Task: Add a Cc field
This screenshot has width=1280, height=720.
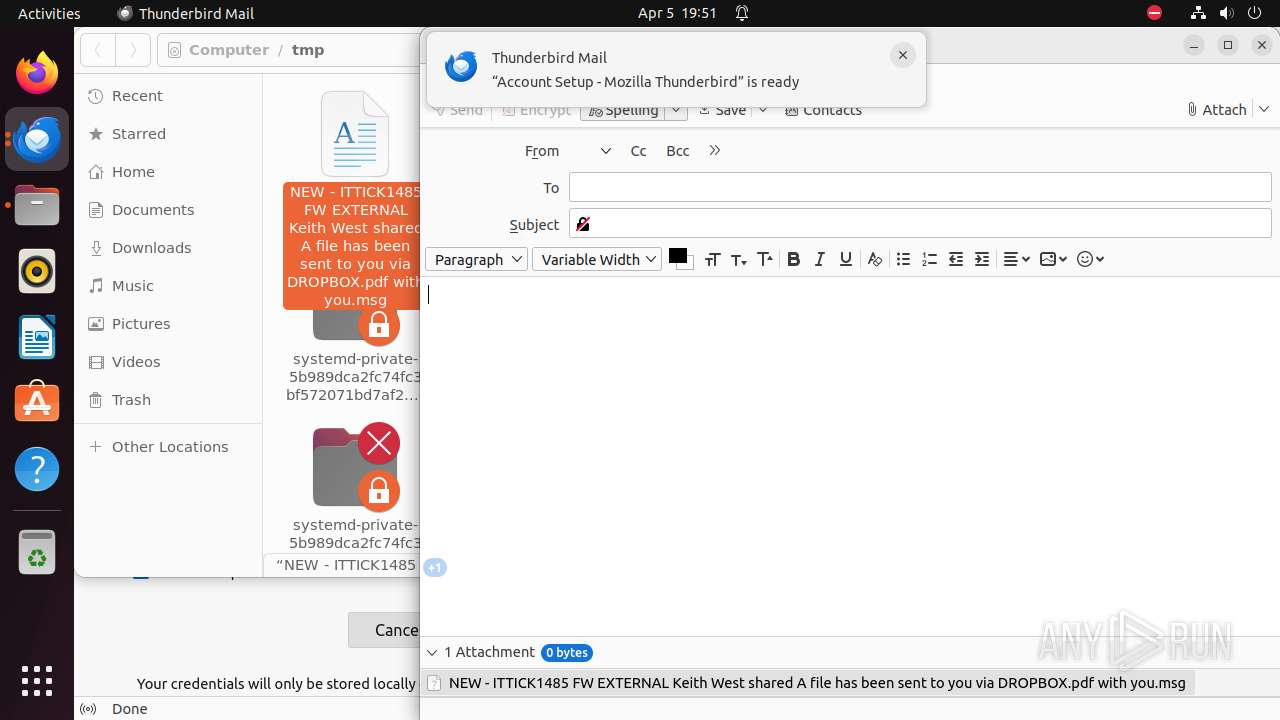Action: 638,151
